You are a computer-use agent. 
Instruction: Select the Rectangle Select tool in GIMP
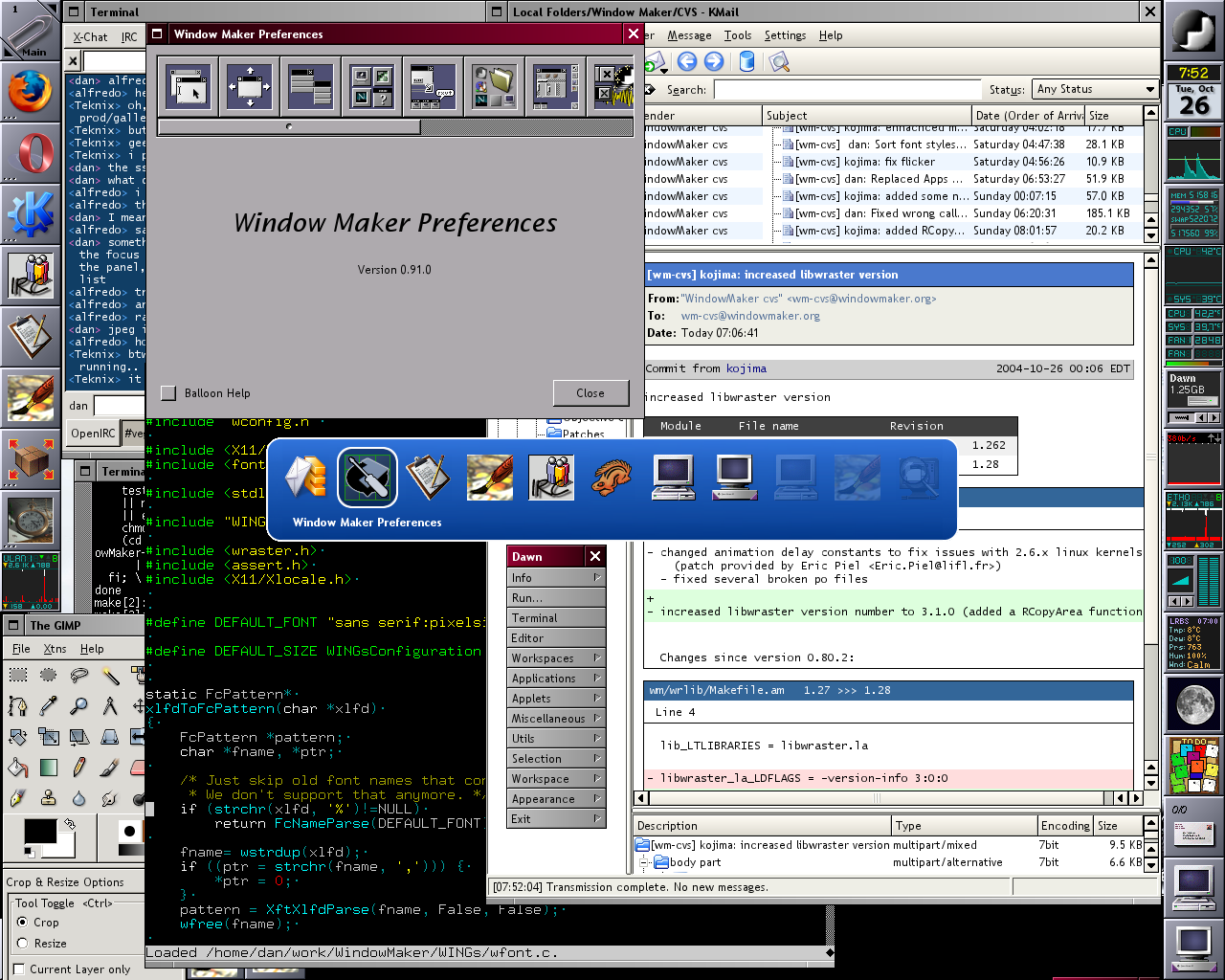18,676
